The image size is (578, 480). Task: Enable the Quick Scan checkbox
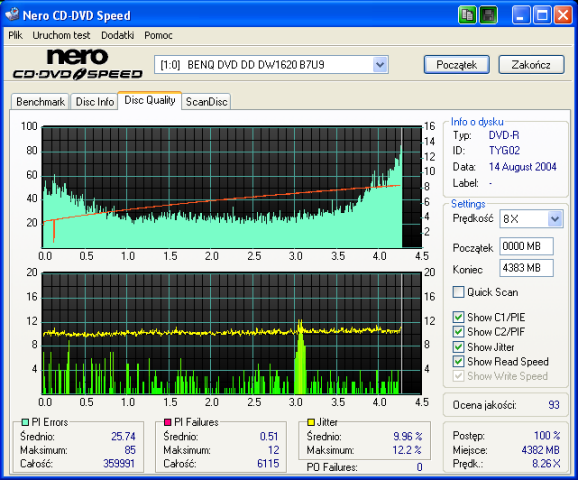click(458, 292)
